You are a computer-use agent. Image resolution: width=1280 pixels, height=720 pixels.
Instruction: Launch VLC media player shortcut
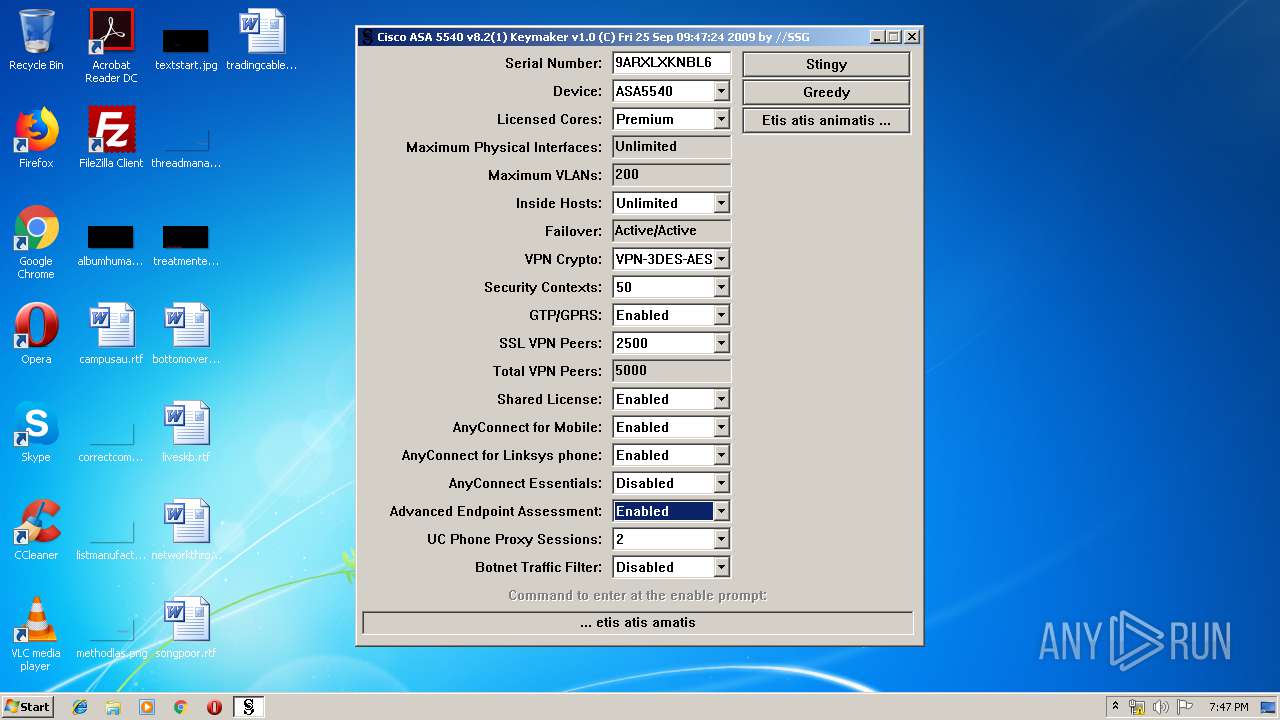pyautogui.click(x=36, y=634)
